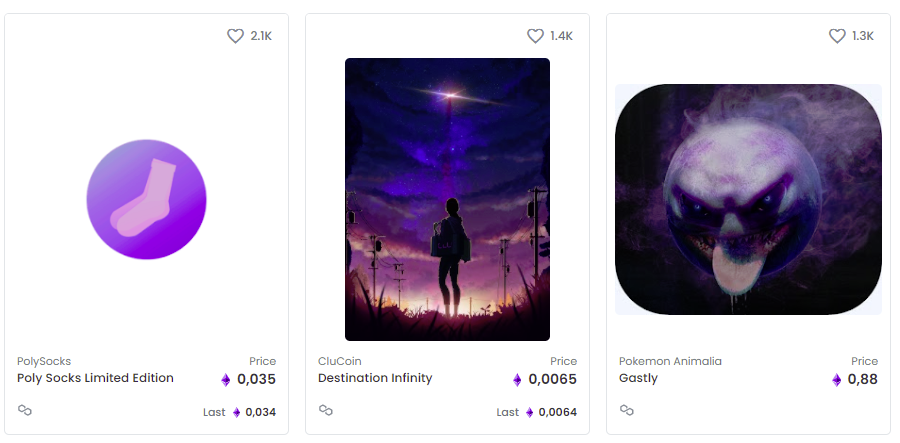900x443 pixels.
Task: Like the Poly Socks Limited Edition card
Action: 235,36
